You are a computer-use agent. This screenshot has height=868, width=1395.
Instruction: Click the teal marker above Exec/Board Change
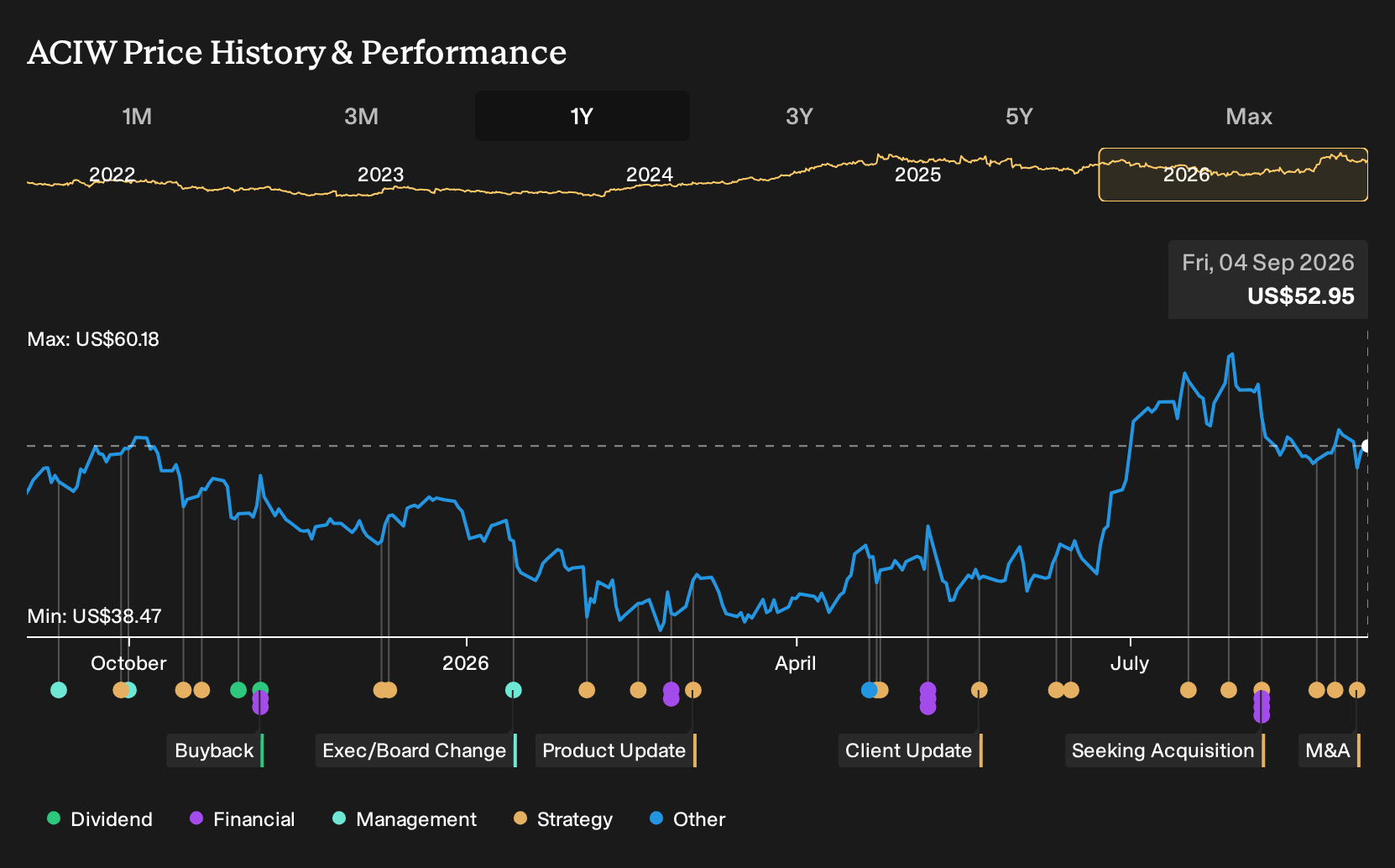click(x=514, y=690)
